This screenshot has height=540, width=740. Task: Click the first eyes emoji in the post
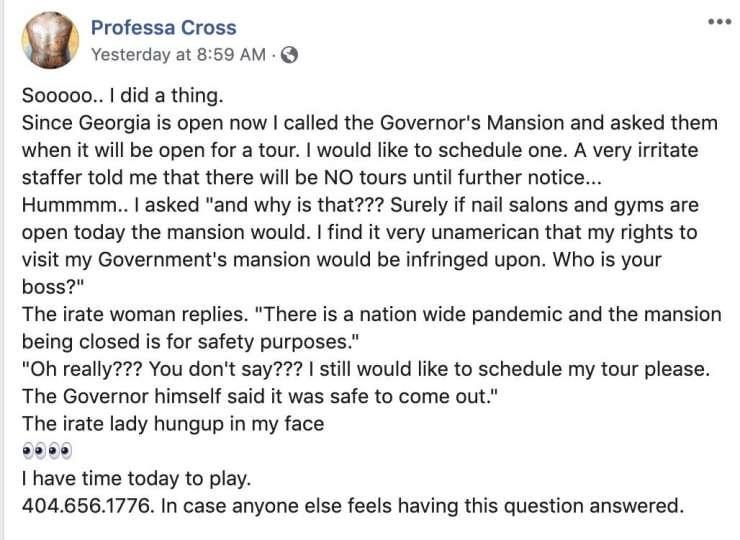point(29,450)
